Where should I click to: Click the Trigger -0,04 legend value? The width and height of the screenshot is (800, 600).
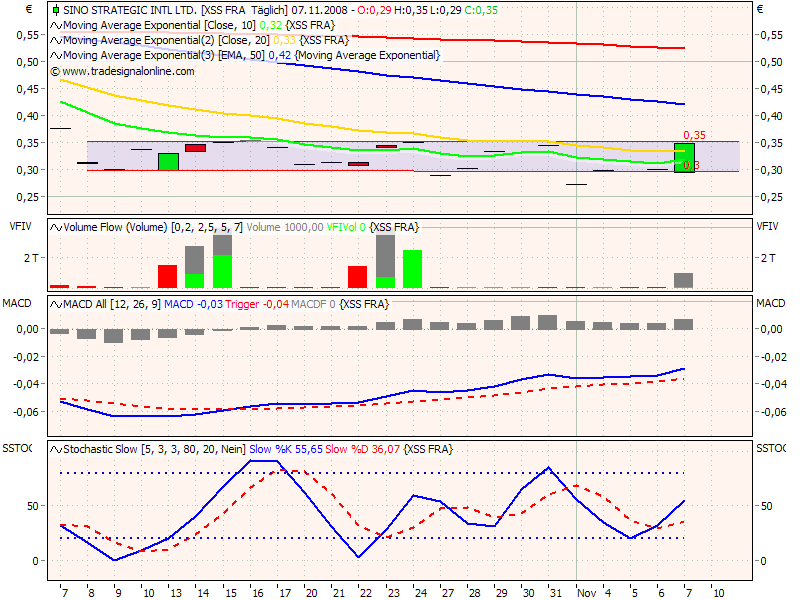(257, 305)
